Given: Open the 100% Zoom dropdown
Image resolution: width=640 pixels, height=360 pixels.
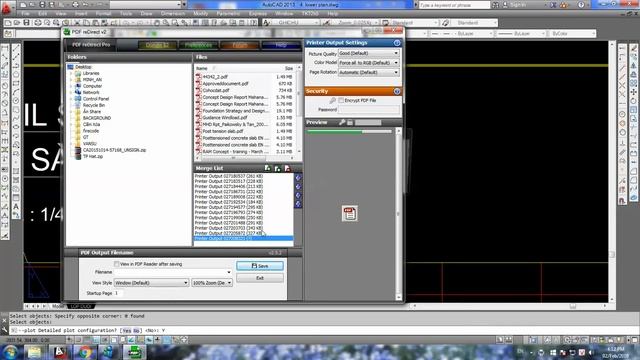Looking at the screenshot, I should (x=212, y=282).
